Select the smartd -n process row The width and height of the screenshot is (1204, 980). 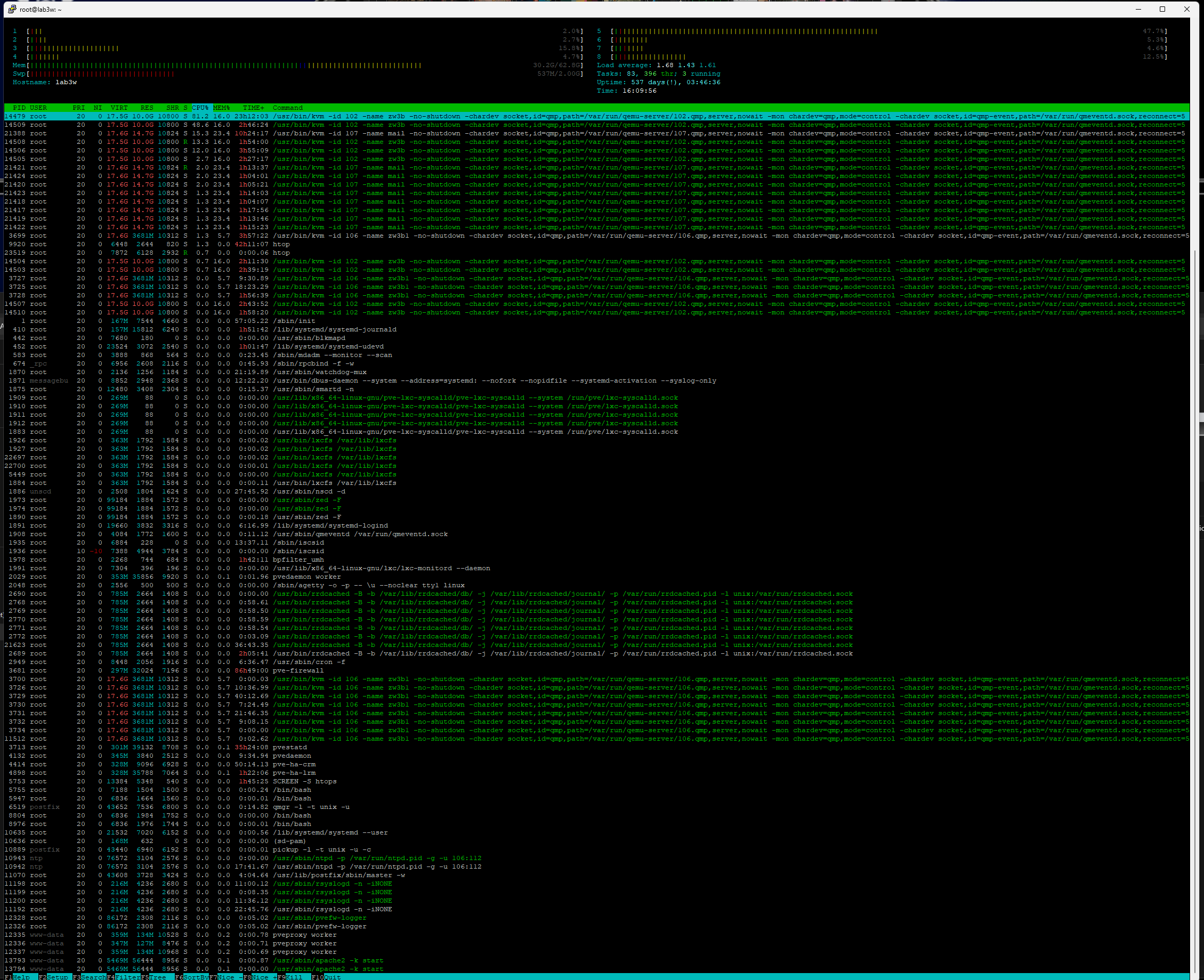pyautogui.click(x=596, y=389)
